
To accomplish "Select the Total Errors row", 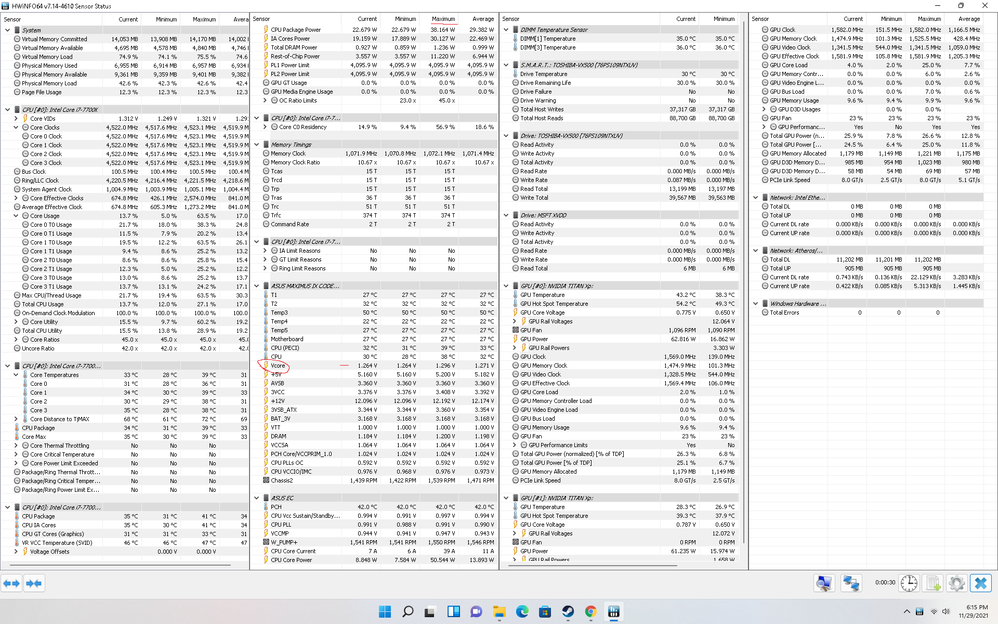I will click(871, 313).
